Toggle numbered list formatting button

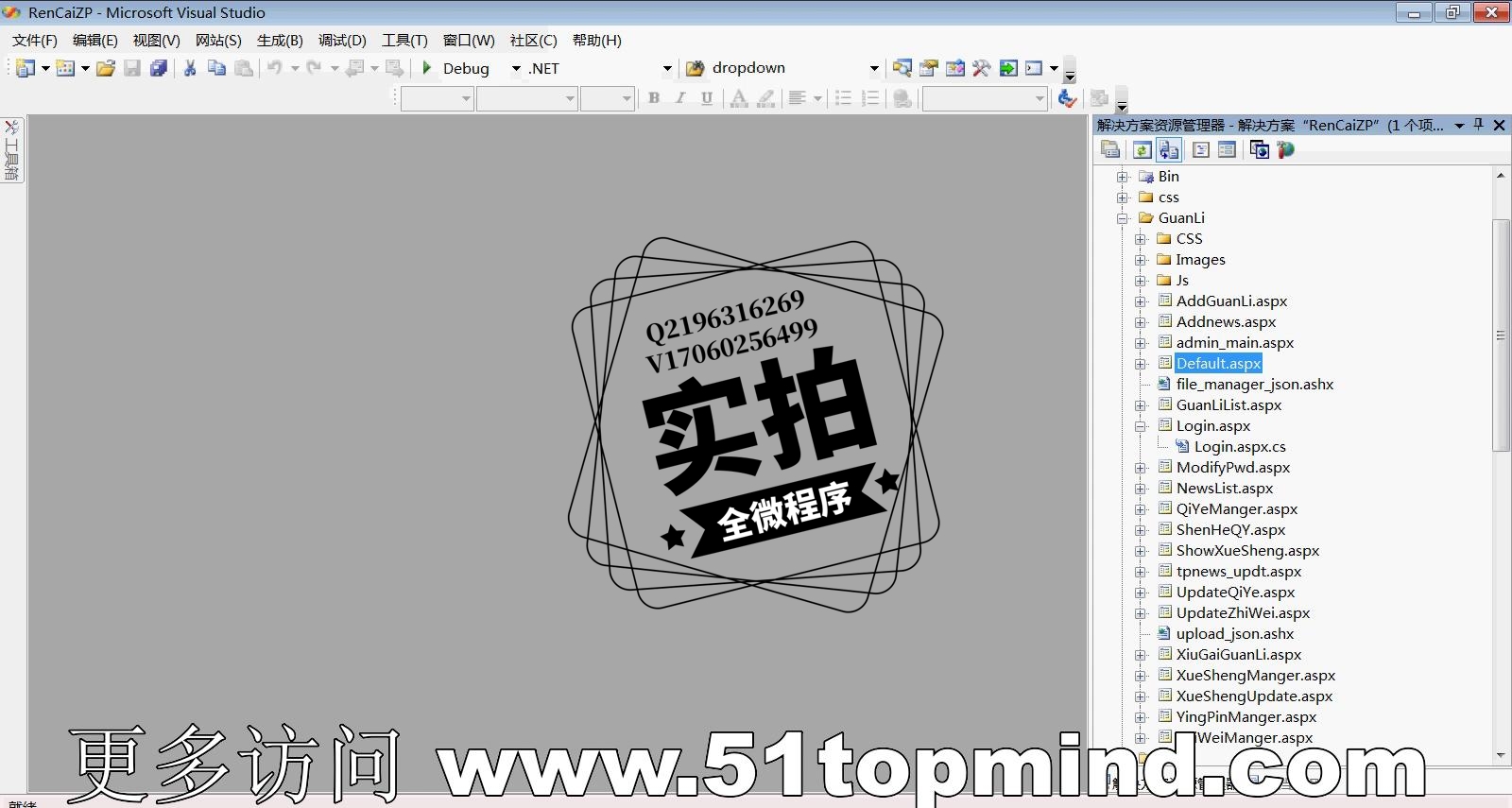click(x=870, y=98)
